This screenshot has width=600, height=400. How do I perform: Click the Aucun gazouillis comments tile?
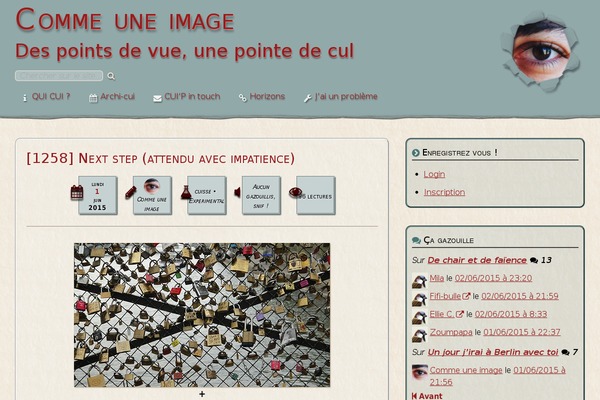[x=261, y=195]
